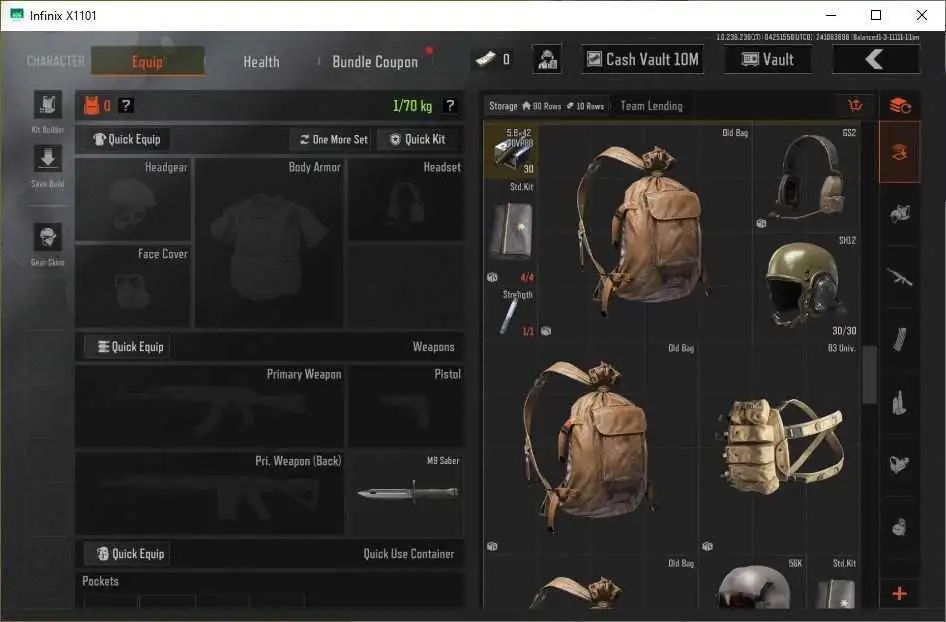
Task: Open the Bundle Coupon tab
Action: [375, 62]
